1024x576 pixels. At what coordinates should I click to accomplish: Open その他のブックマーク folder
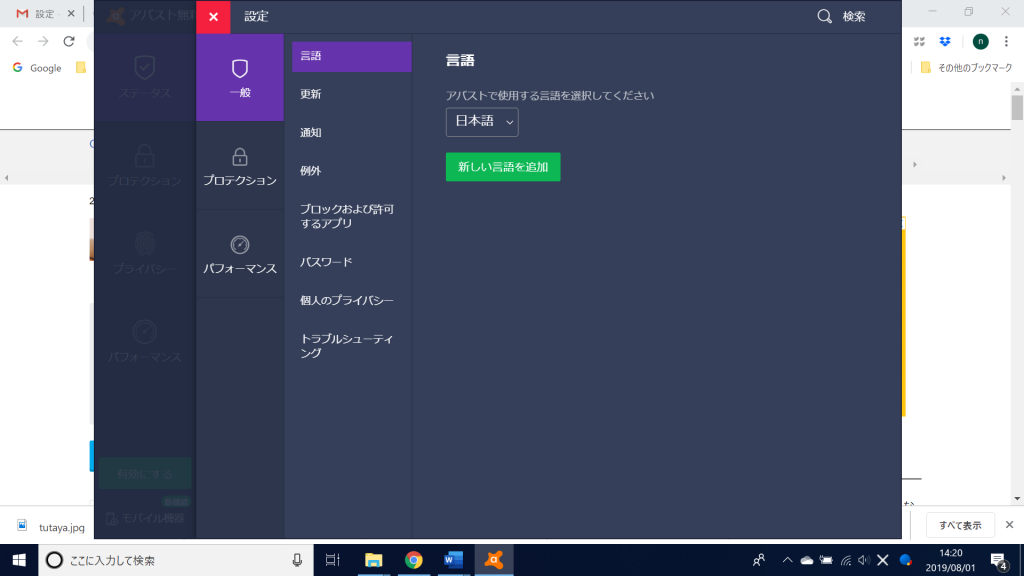(x=967, y=68)
